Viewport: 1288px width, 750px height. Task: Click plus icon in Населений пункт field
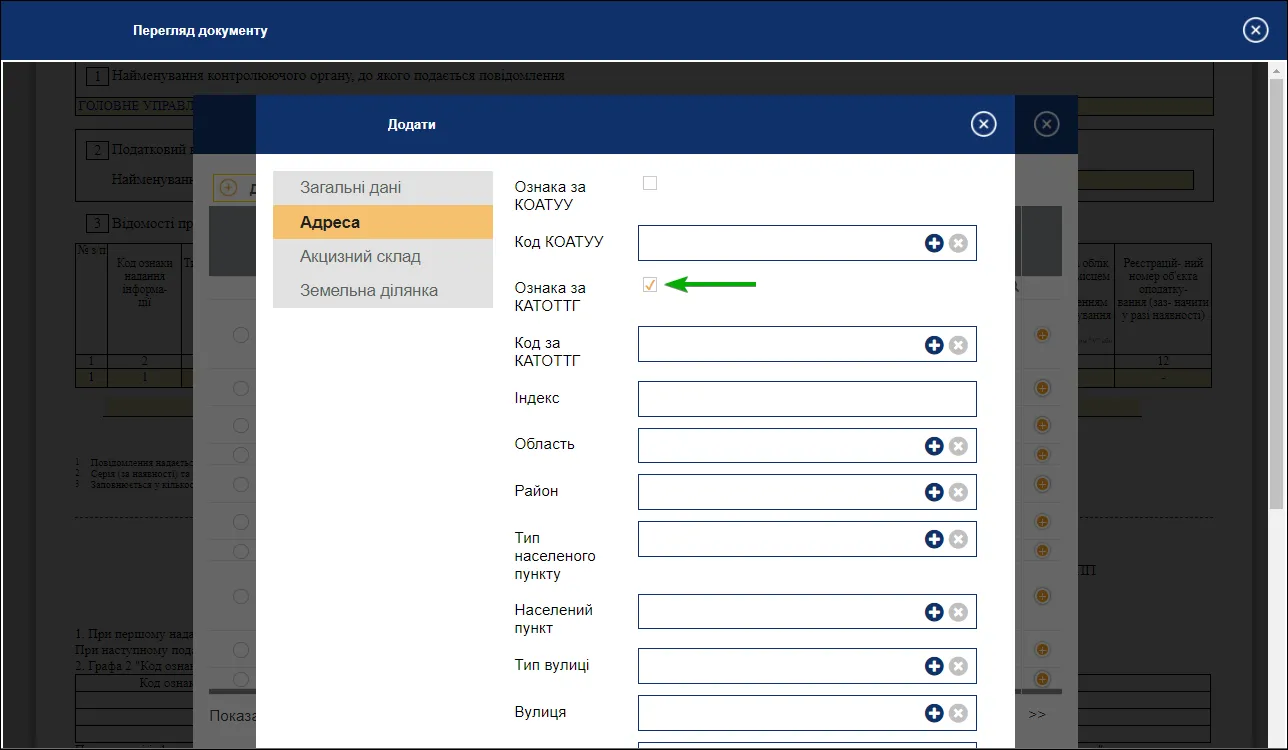coord(934,612)
